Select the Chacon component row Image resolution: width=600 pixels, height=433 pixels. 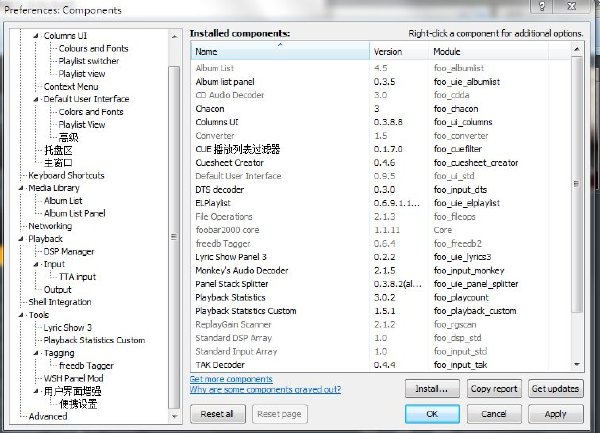pyautogui.click(x=381, y=109)
